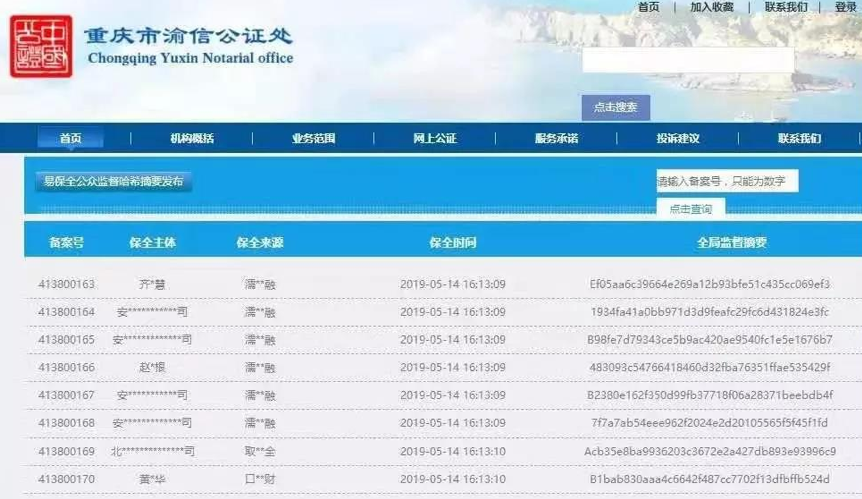This screenshot has width=862, height=499.
Task: Click the 首页 link in top bar
Action: (648, 7)
